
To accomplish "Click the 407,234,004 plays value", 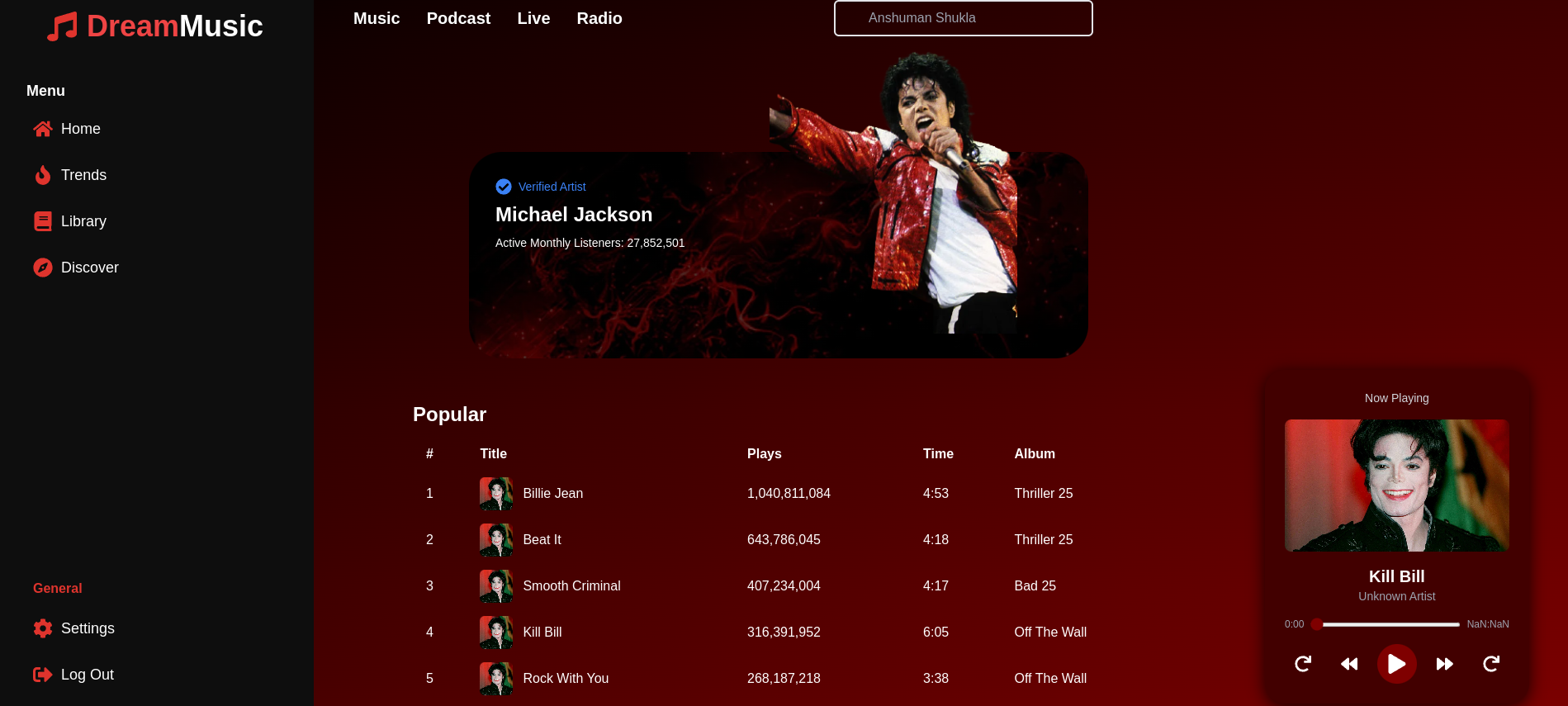I will point(784,586).
